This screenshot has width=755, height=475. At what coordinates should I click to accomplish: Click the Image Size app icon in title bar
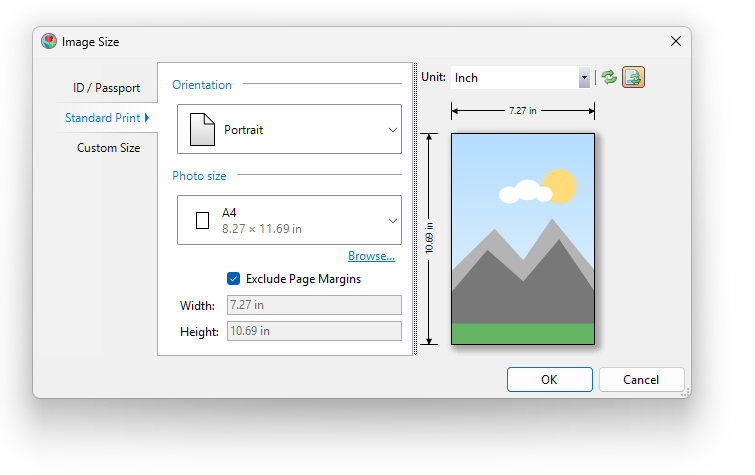tap(49, 41)
